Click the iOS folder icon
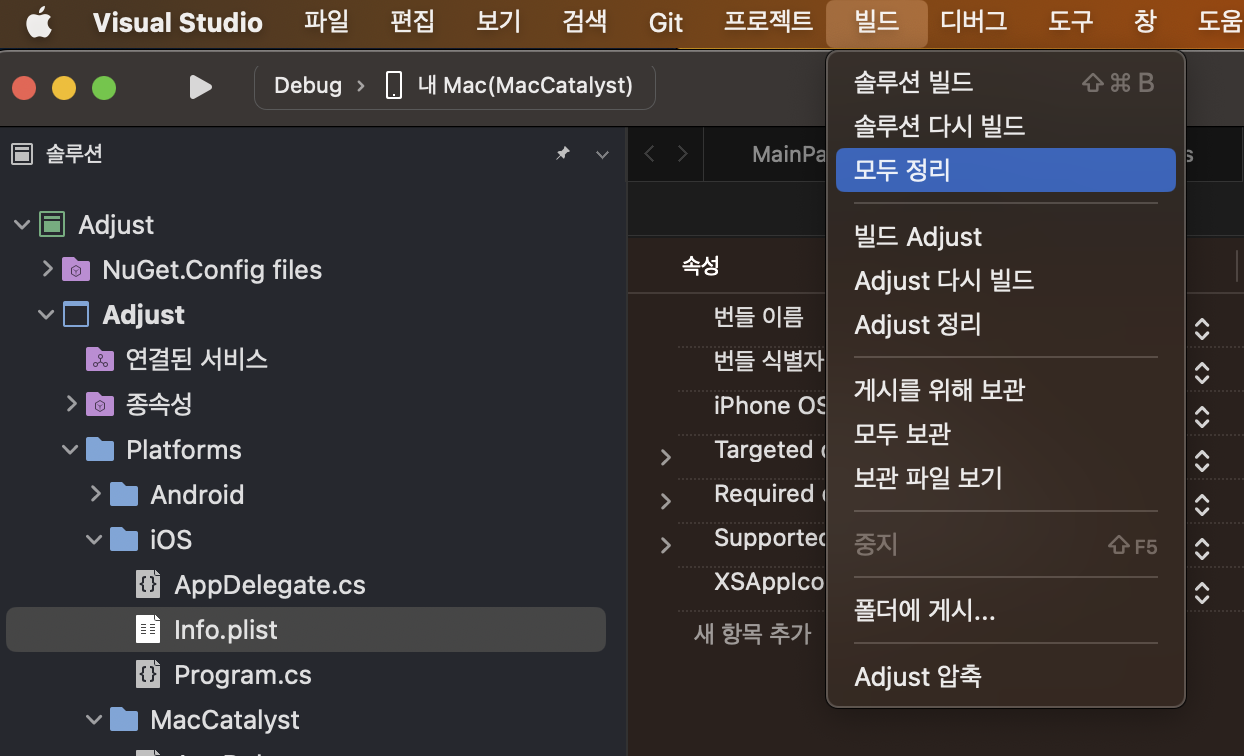Image resolution: width=1244 pixels, height=756 pixels. (x=123, y=539)
